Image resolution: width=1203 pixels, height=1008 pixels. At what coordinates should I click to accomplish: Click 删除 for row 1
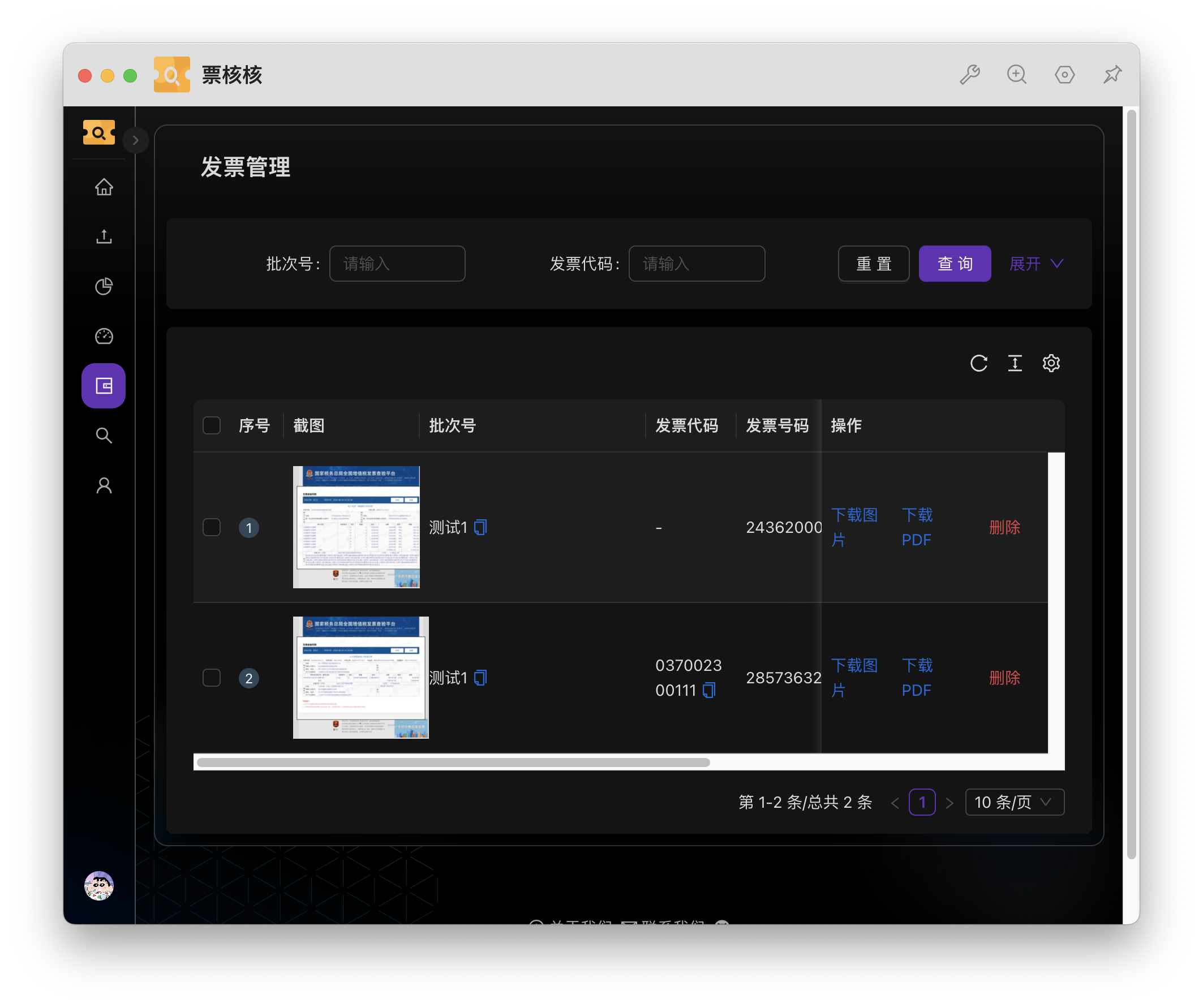[1004, 527]
